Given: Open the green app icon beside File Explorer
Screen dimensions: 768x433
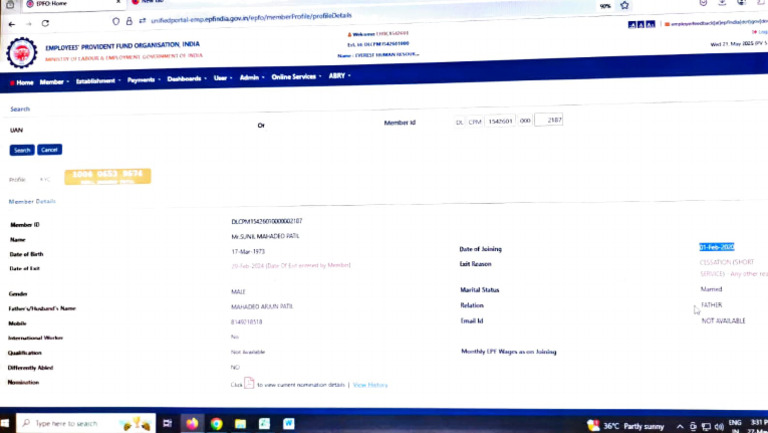Looking at the screenshot, I should click(x=264, y=423).
